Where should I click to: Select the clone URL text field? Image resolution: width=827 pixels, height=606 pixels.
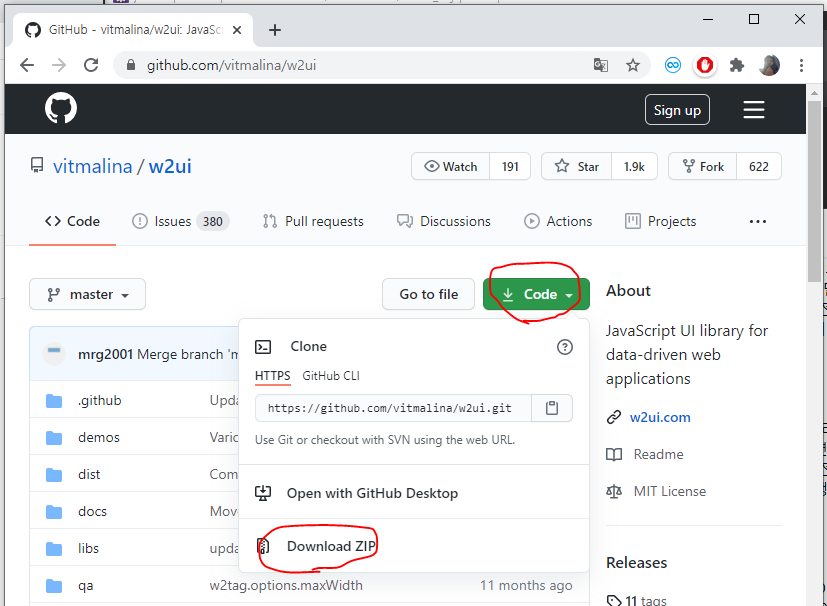click(x=393, y=408)
